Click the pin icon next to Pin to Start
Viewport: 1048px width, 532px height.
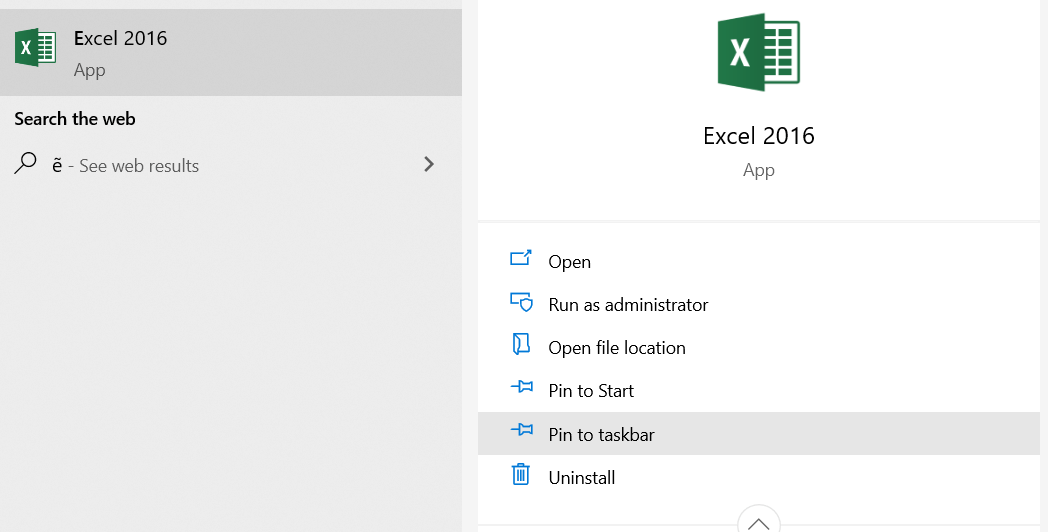pyautogui.click(x=520, y=388)
